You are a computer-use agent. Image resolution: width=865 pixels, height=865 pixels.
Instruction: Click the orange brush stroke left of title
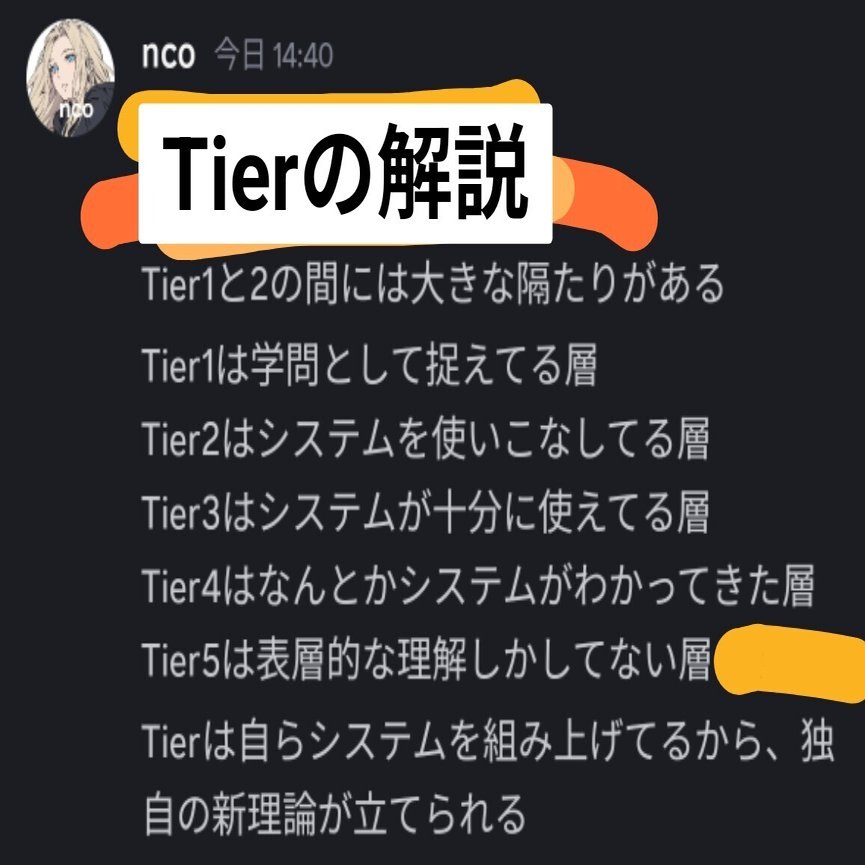pyautogui.click(x=109, y=211)
